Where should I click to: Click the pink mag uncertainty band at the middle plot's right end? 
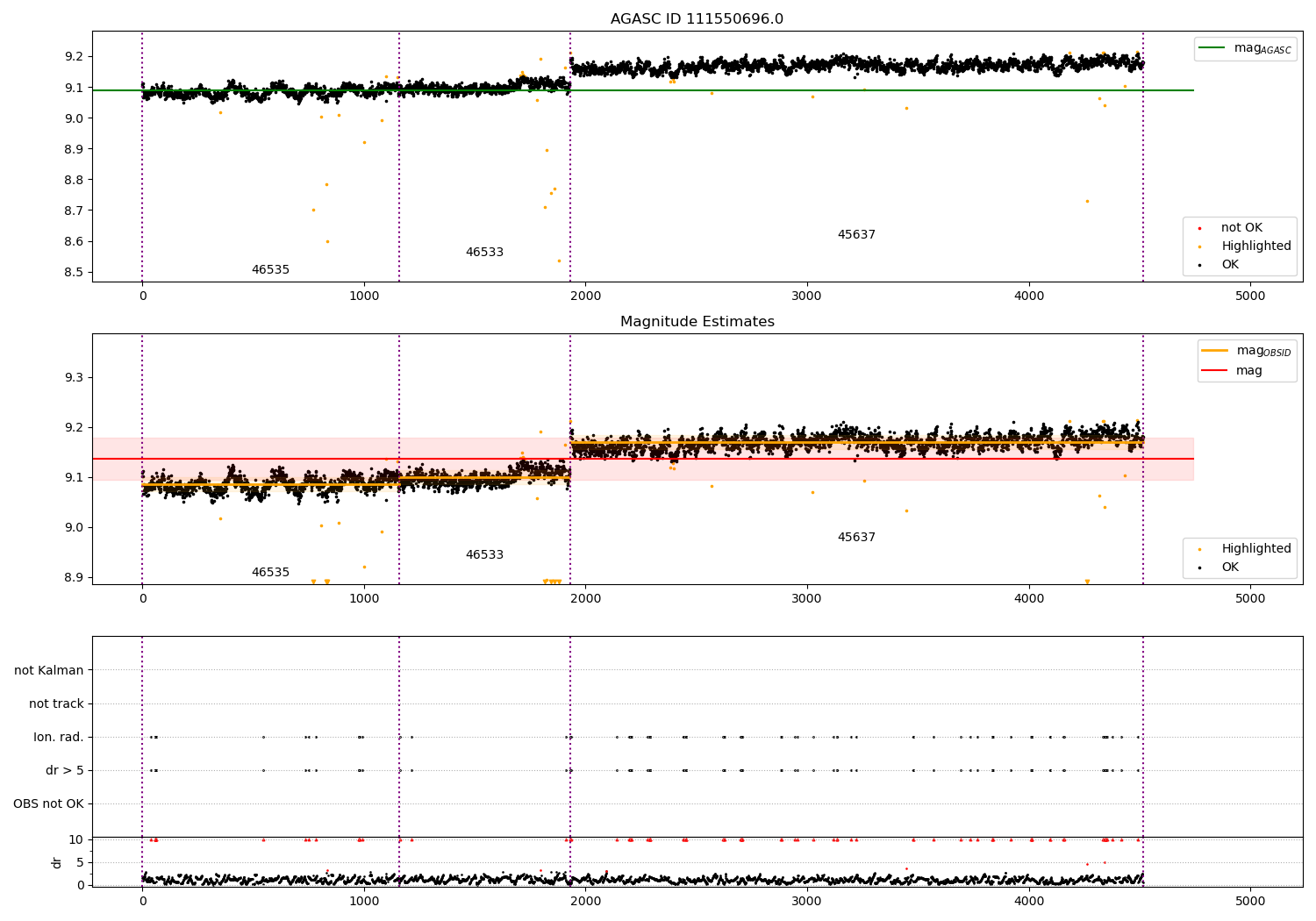1169,459
